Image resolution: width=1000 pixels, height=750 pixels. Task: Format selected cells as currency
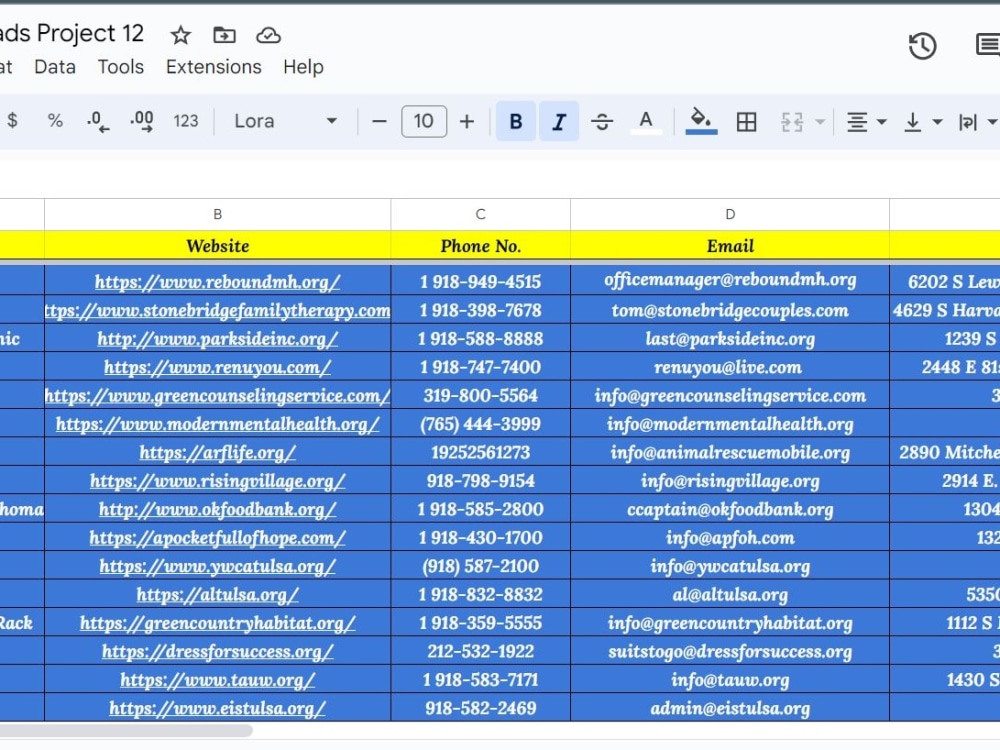point(14,121)
